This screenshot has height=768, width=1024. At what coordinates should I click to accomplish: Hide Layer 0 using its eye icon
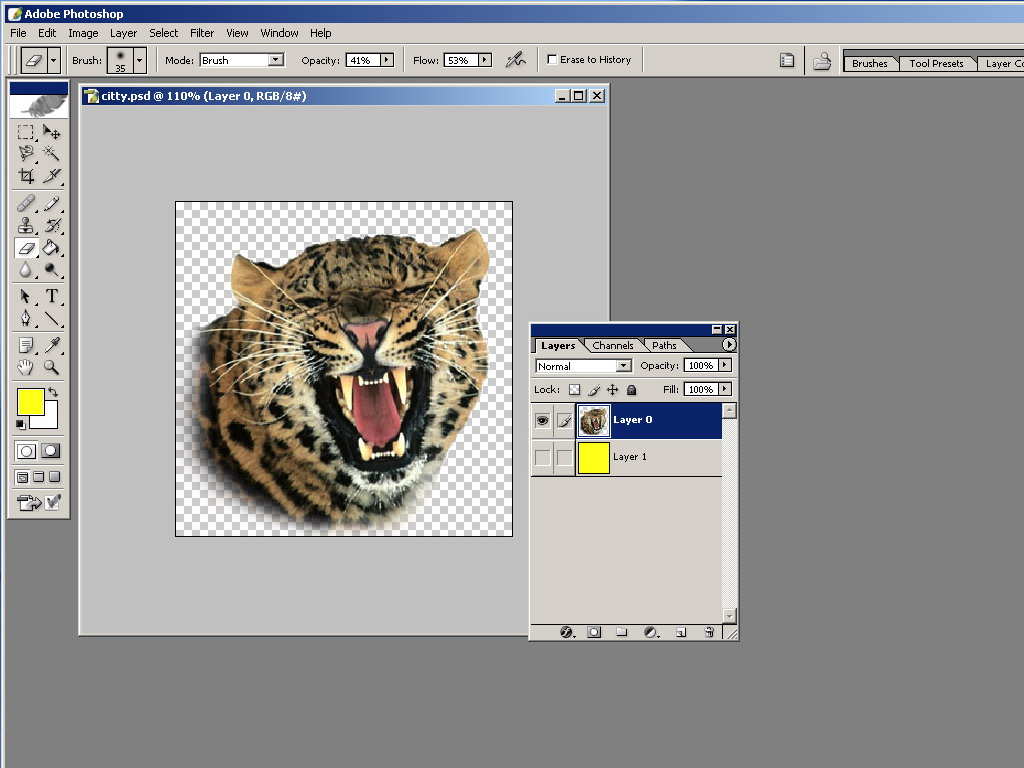point(542,421)
